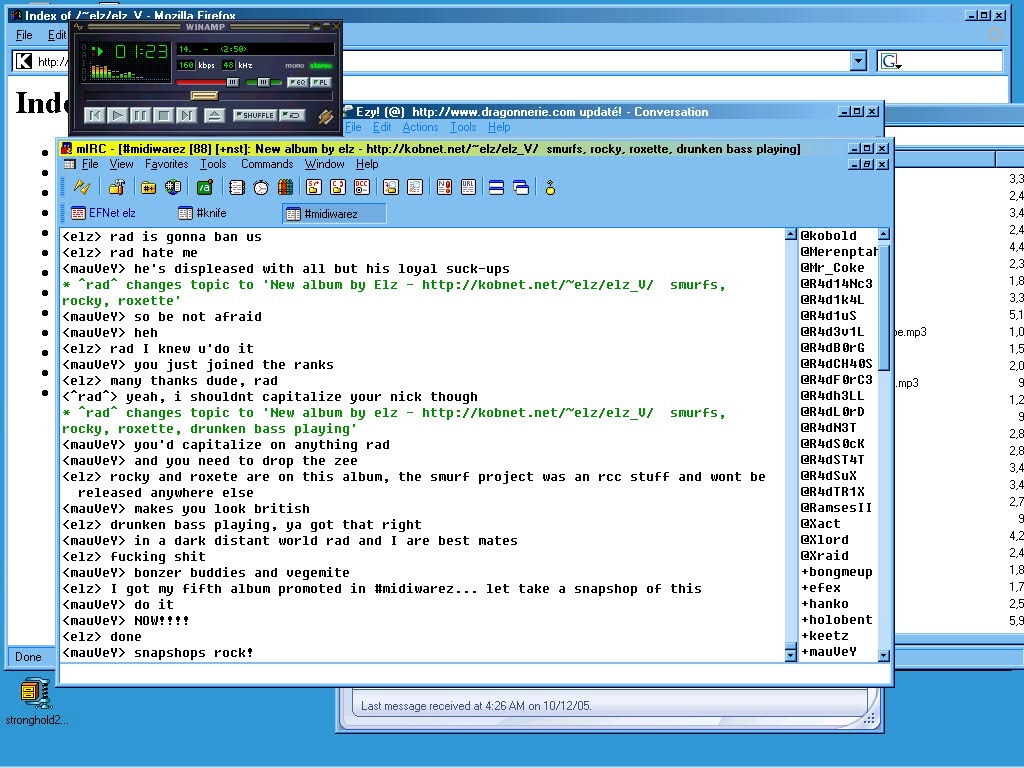Screen dimensions: 1024x768
Task: Click the mIRC message input box
Action: point(474,673)
